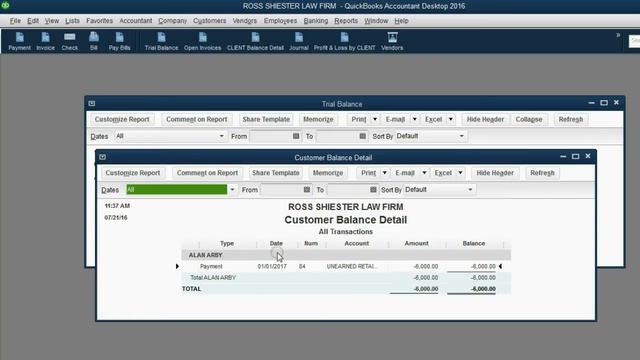Expand the Print arrow in Customer Balance Detail
The width and height of the screenshot is (640, 360).
click(384, 173)
